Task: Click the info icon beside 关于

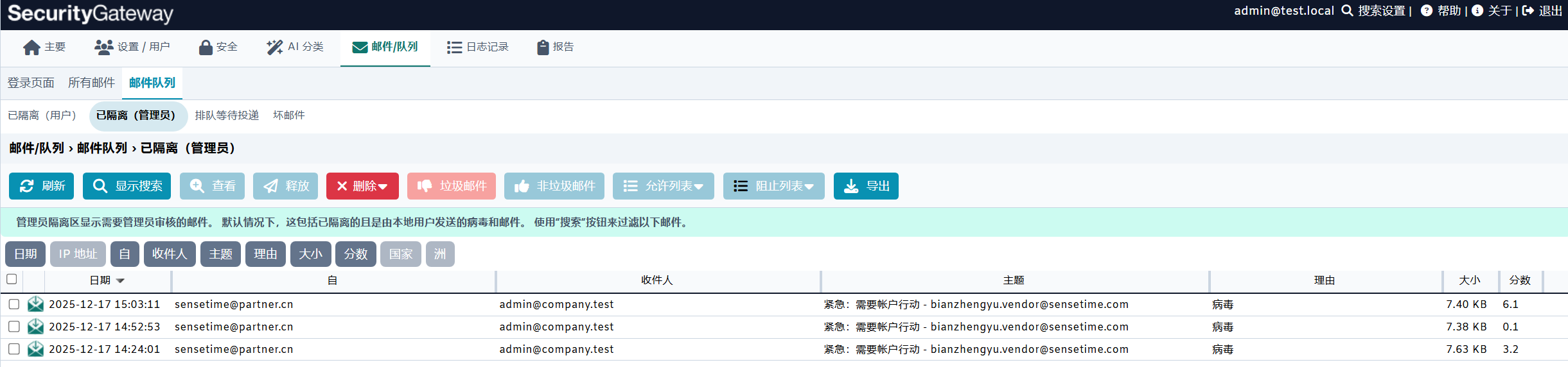Action: (x=1477, y=11)
